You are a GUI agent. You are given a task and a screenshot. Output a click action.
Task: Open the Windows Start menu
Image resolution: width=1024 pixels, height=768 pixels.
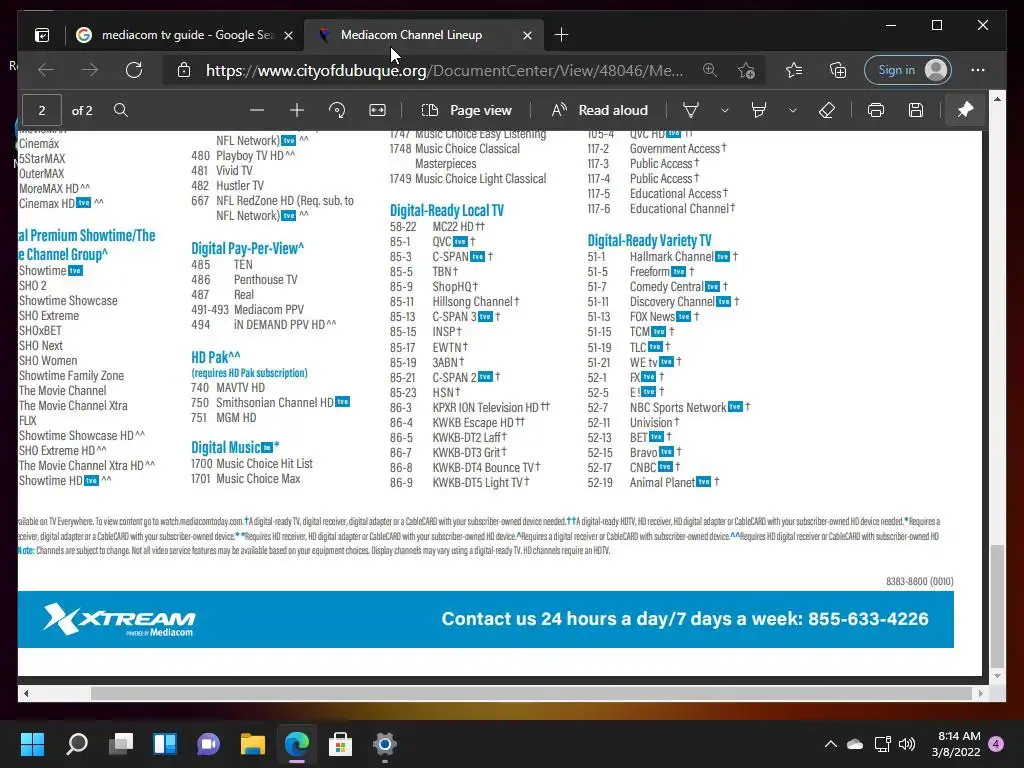33,744
